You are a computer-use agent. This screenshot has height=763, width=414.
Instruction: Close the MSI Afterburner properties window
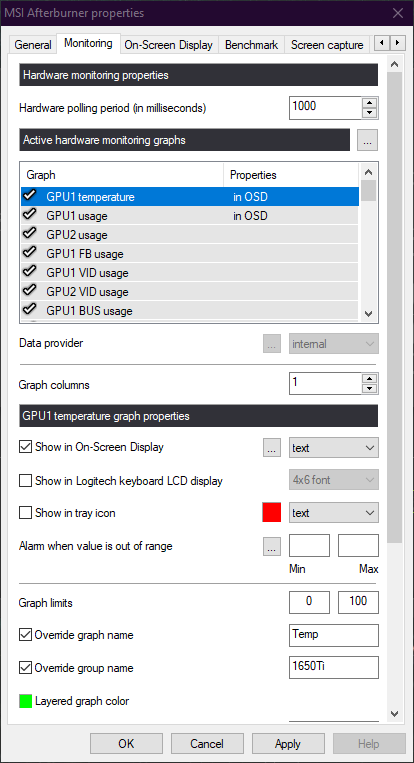point(397,13)
